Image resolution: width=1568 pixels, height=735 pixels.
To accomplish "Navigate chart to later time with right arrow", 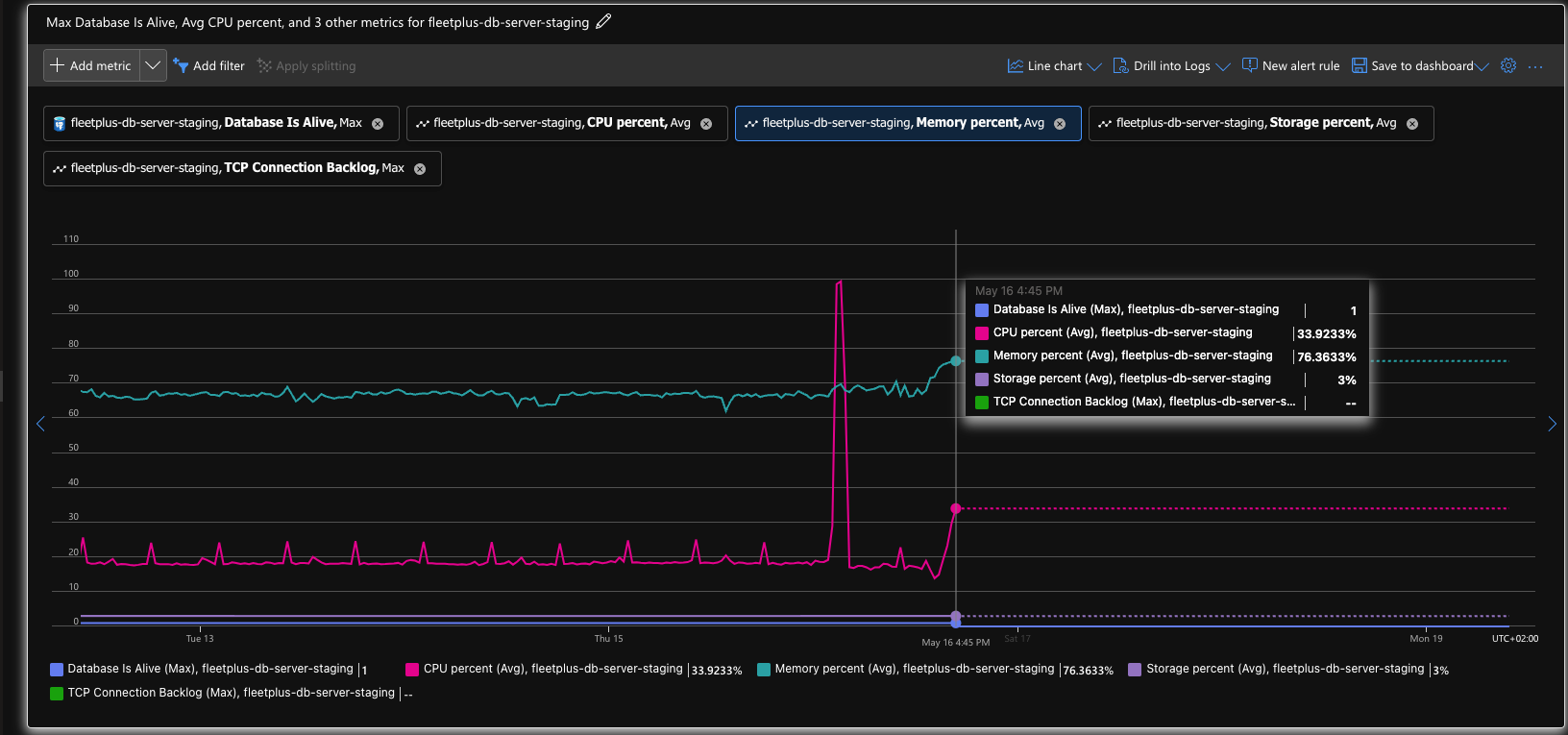I will click(1552, 424).
